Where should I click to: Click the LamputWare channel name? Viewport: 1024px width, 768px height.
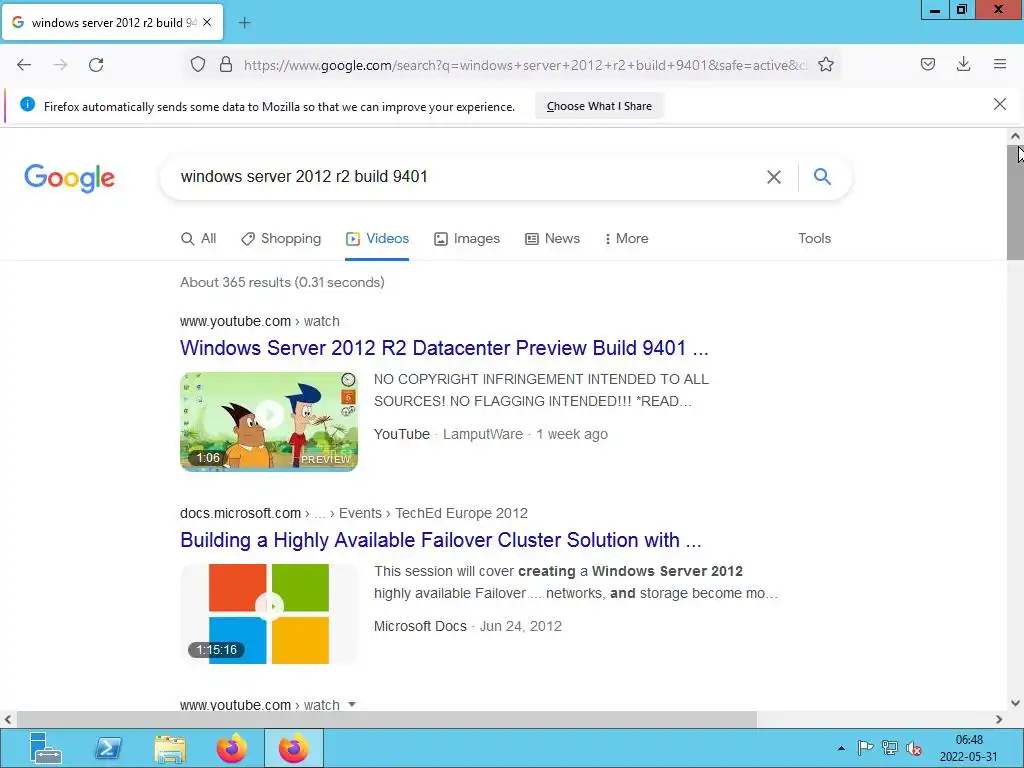point(483,434)
